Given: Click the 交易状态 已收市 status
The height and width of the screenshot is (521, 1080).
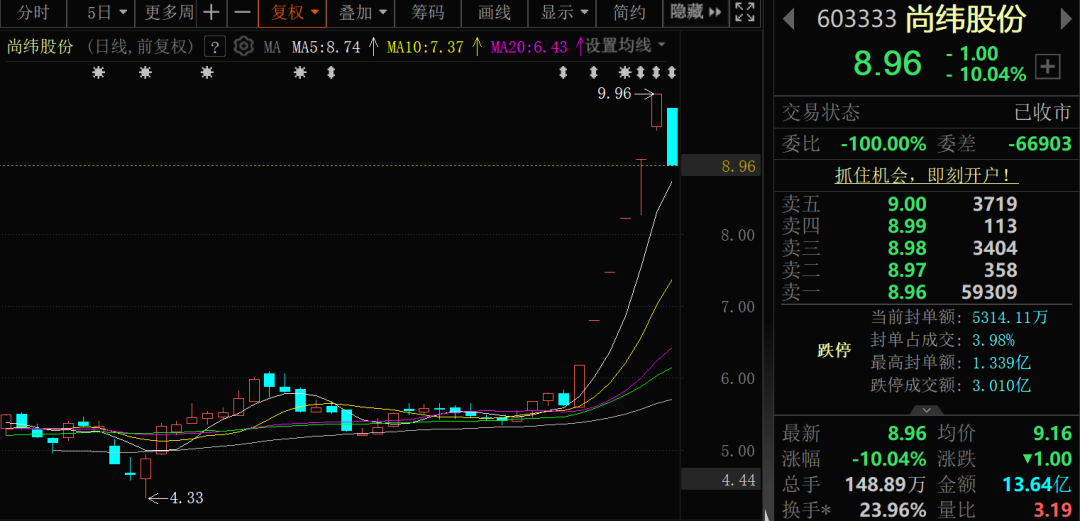Looking at the screenshot, I should point(1043,113).
